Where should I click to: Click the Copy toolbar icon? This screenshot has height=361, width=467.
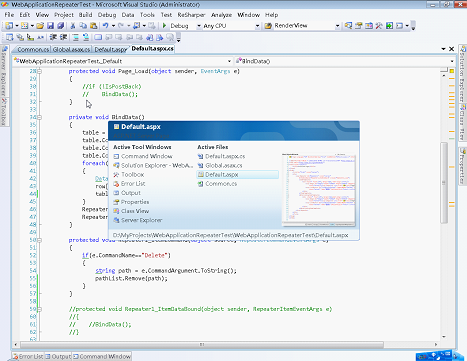(83, 26)
